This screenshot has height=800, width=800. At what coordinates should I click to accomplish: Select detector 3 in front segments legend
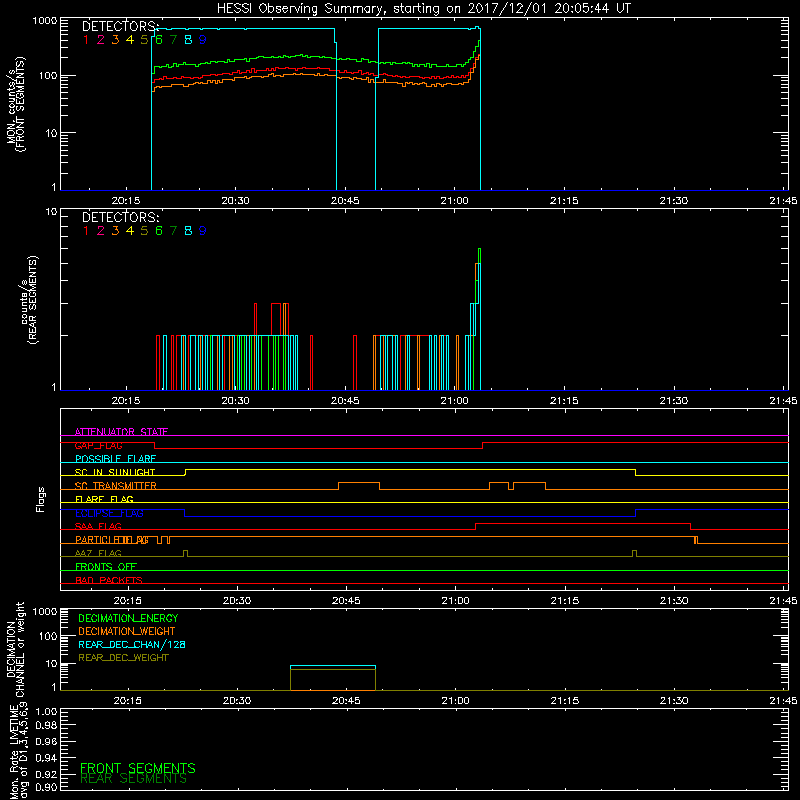[115, 40]
